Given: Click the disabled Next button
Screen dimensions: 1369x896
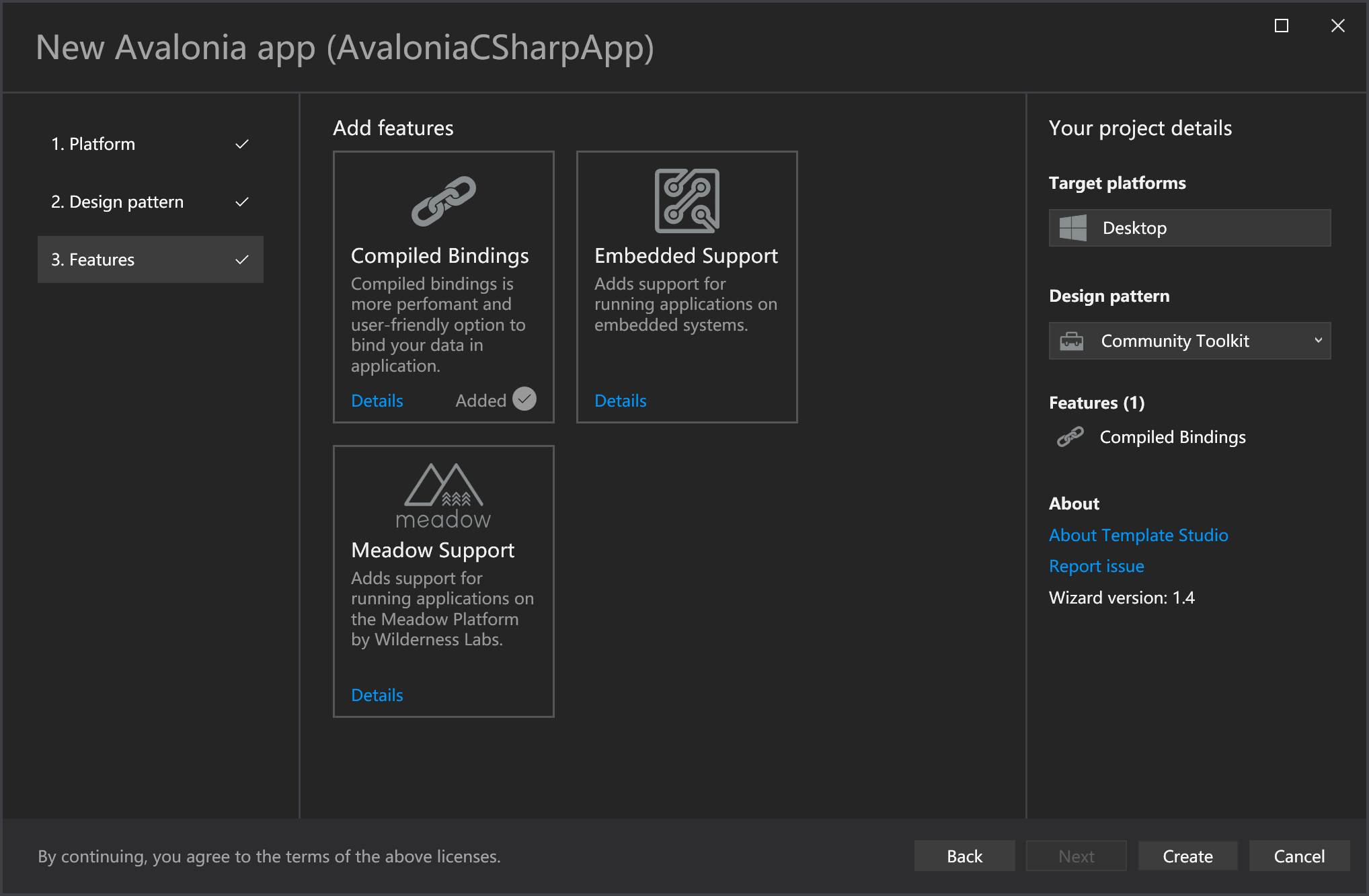Looking at the screenshot, I should [x=1077, y=856].
